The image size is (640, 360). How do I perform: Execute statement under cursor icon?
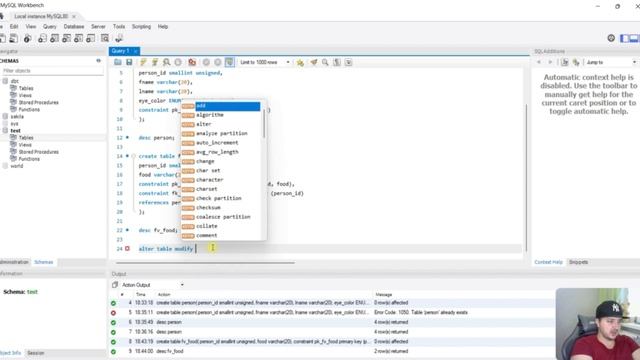coord(155,62)
